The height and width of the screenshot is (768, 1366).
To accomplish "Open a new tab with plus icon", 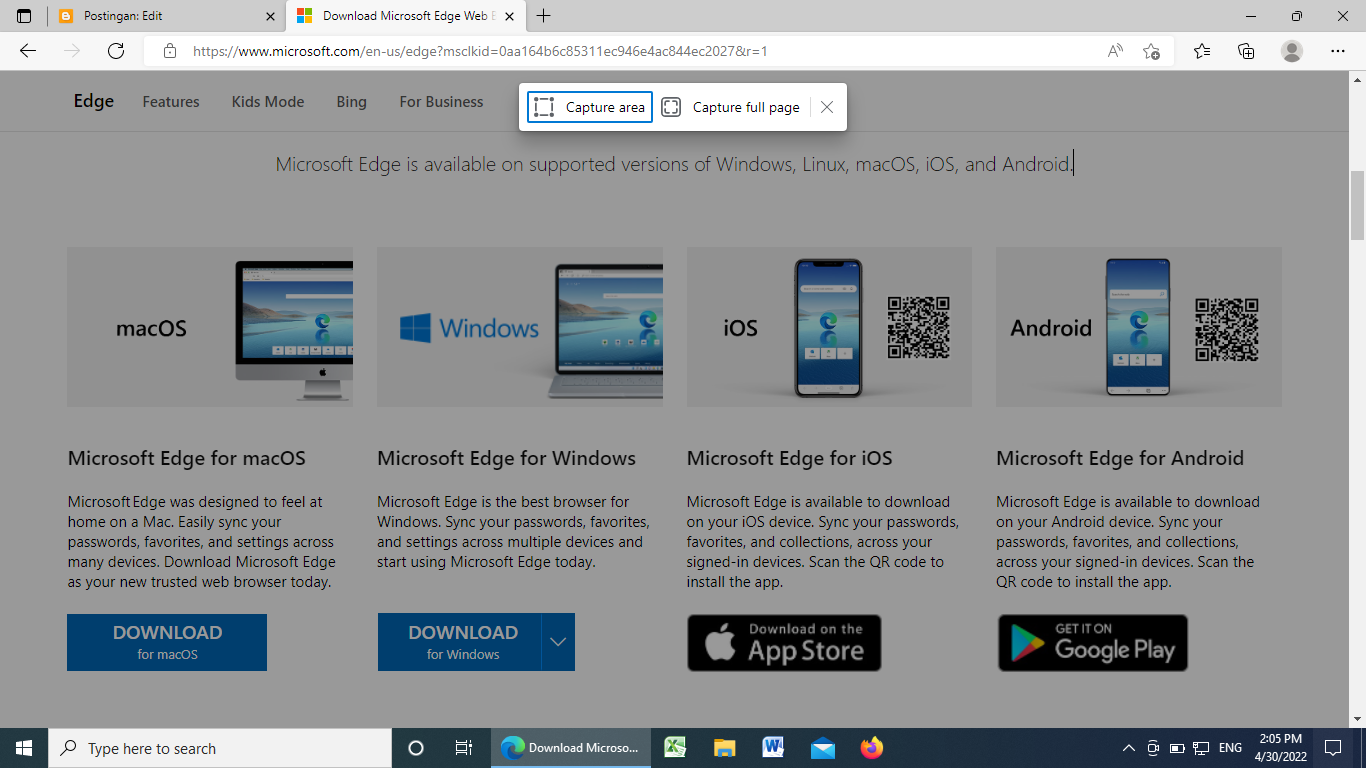I will coord(543,16).
